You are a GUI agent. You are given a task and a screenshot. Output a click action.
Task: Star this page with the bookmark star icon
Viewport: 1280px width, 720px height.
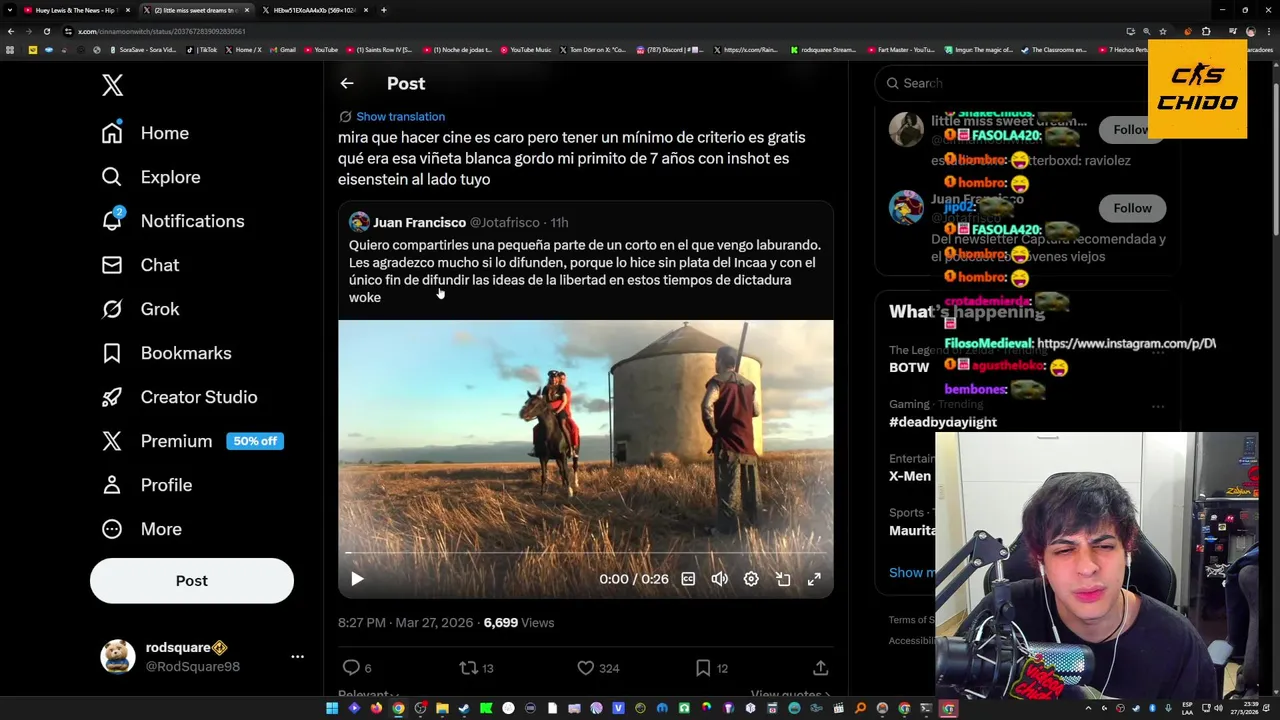coord(1163,31)
